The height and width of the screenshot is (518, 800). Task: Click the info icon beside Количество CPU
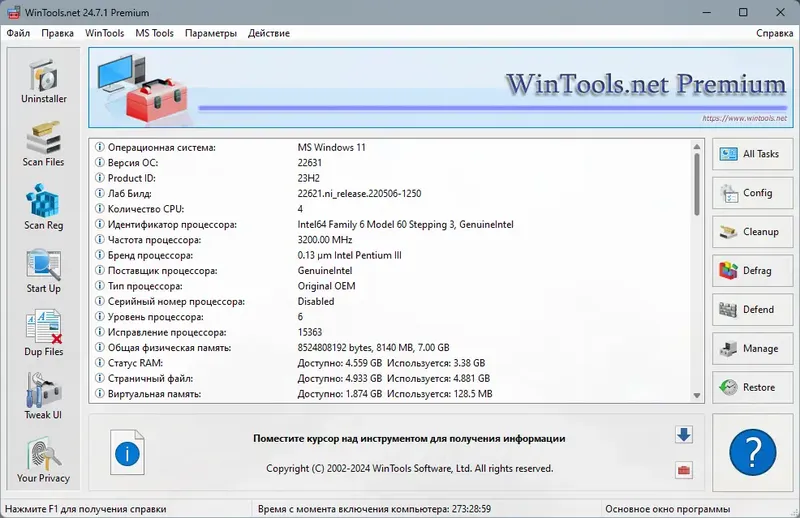[x=99, y=208]
